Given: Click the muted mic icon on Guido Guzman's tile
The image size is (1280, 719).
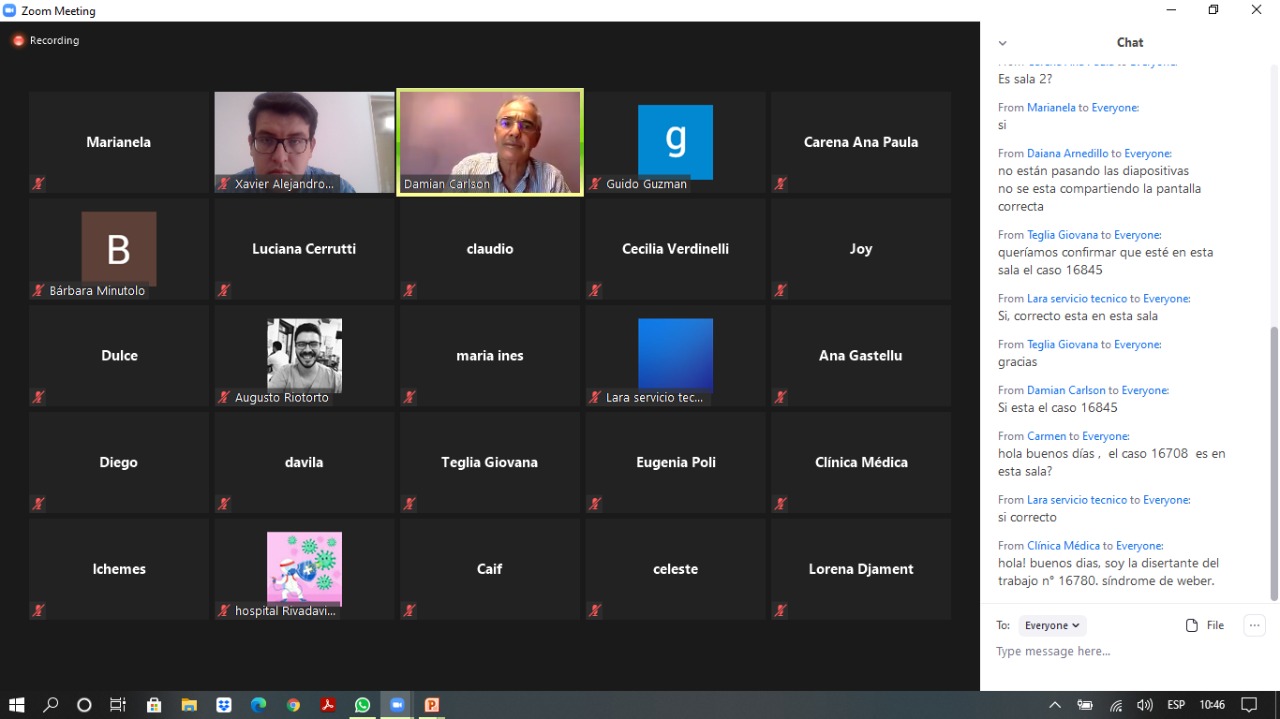Looking at the screenshot, I should point(595,184).
